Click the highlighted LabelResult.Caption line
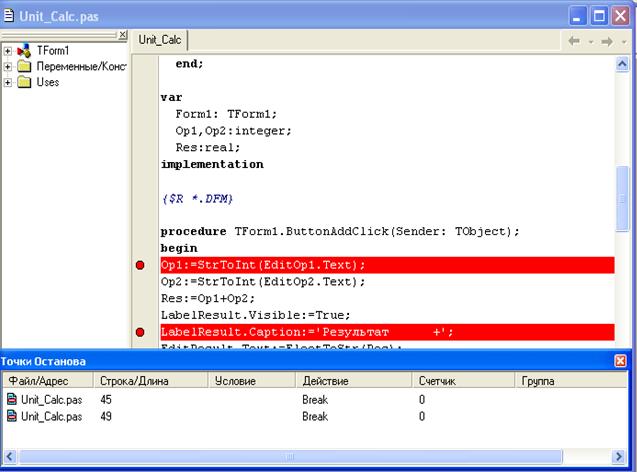The image size is (637, 472). point(387,332)
